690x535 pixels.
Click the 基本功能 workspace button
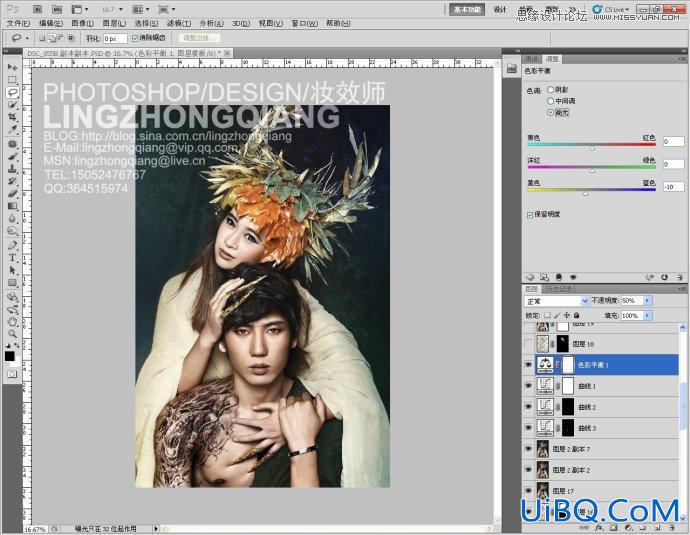(467, 10)
